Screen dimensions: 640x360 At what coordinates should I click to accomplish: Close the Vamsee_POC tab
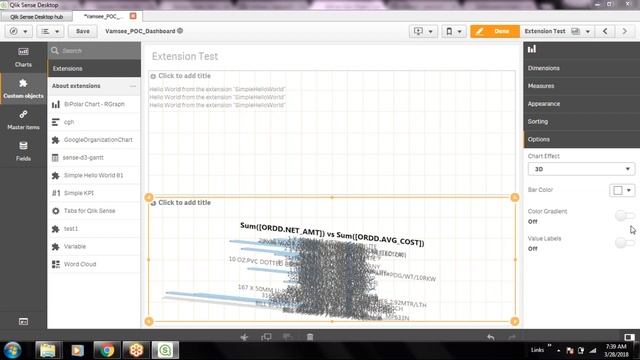[133, 16]
